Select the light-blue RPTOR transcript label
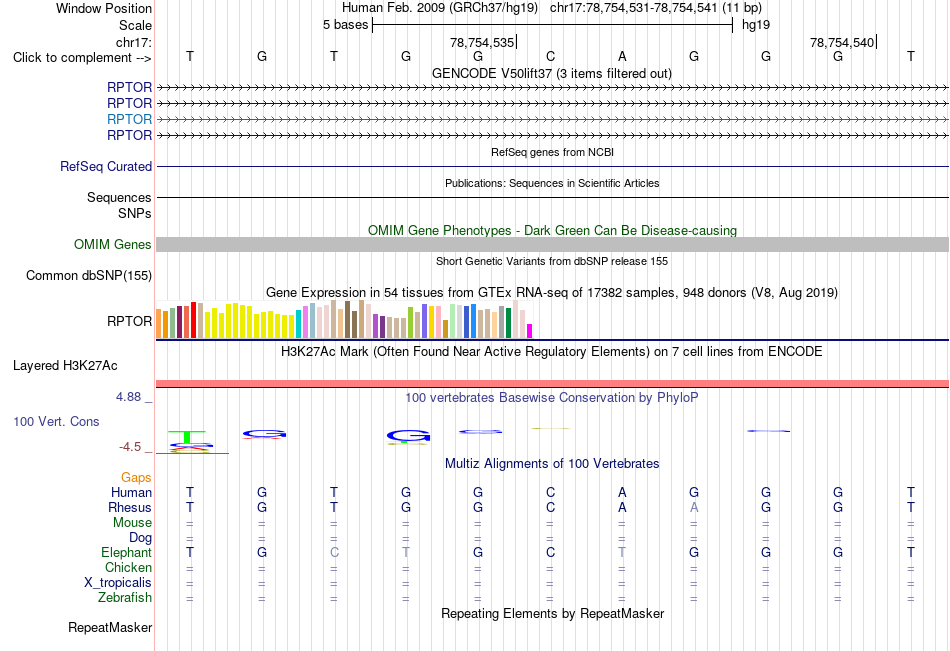Screen dimensions: 950x651 tap(129, 119)
